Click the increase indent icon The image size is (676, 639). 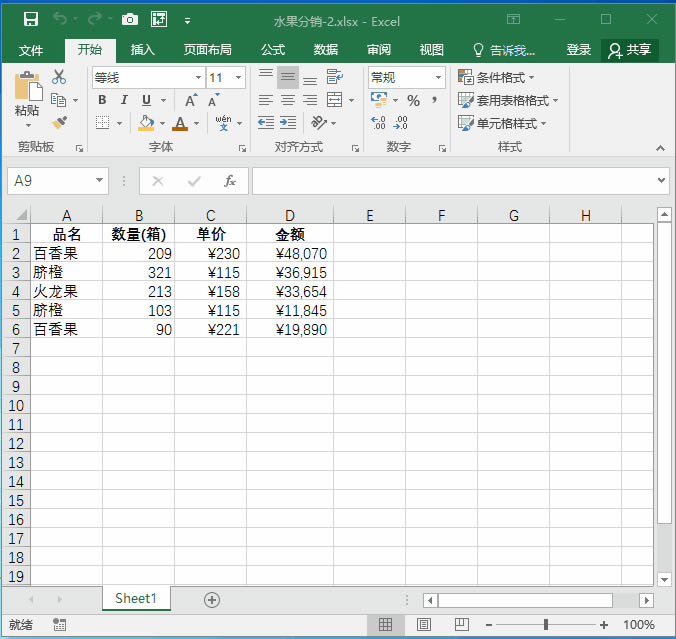point(288,122)
